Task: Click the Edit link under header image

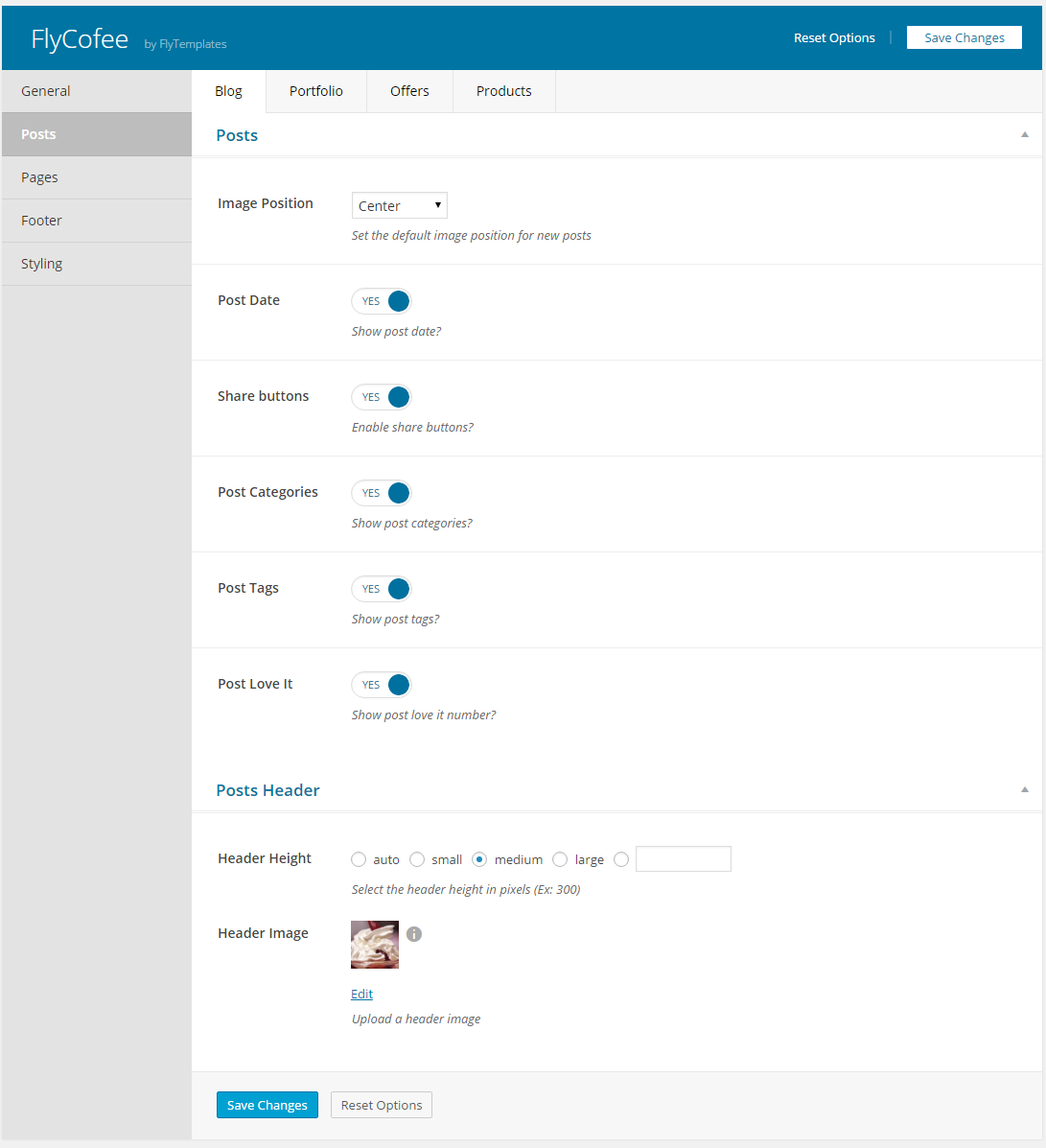Action: coord(361,994)
